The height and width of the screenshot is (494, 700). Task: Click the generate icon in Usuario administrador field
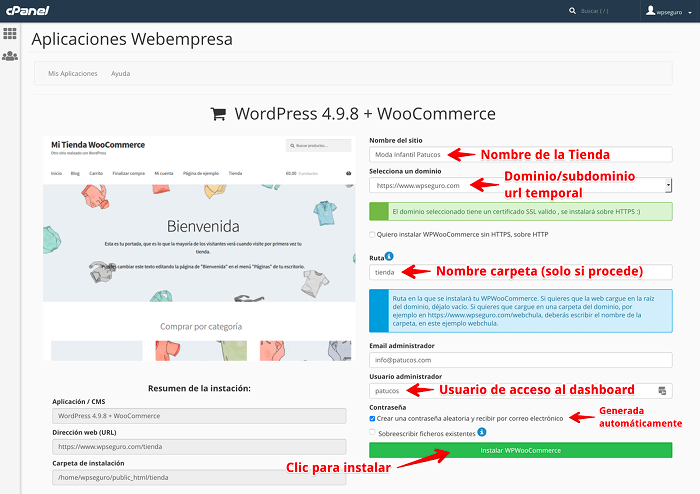tap(662, 391)
